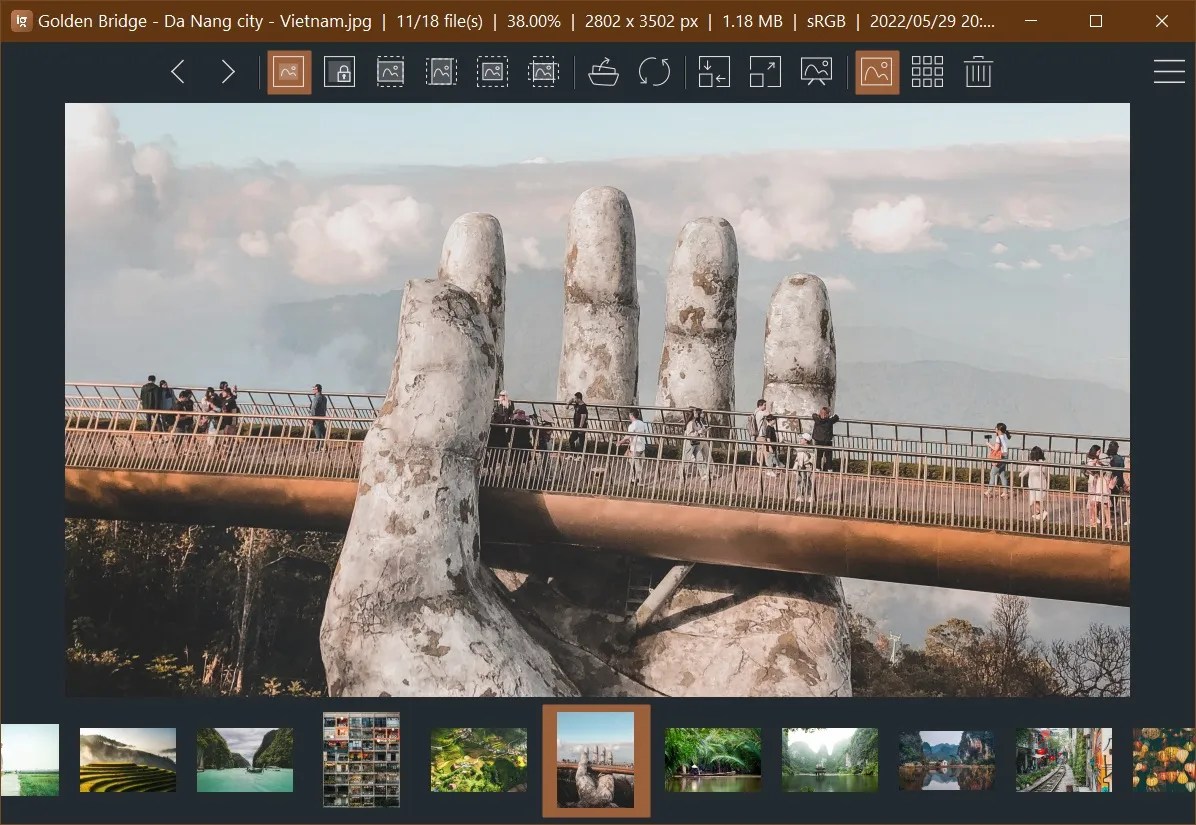This screenshot has width=1196, height=825.
Task: Start the slideshow
Action: pos(816,71)
